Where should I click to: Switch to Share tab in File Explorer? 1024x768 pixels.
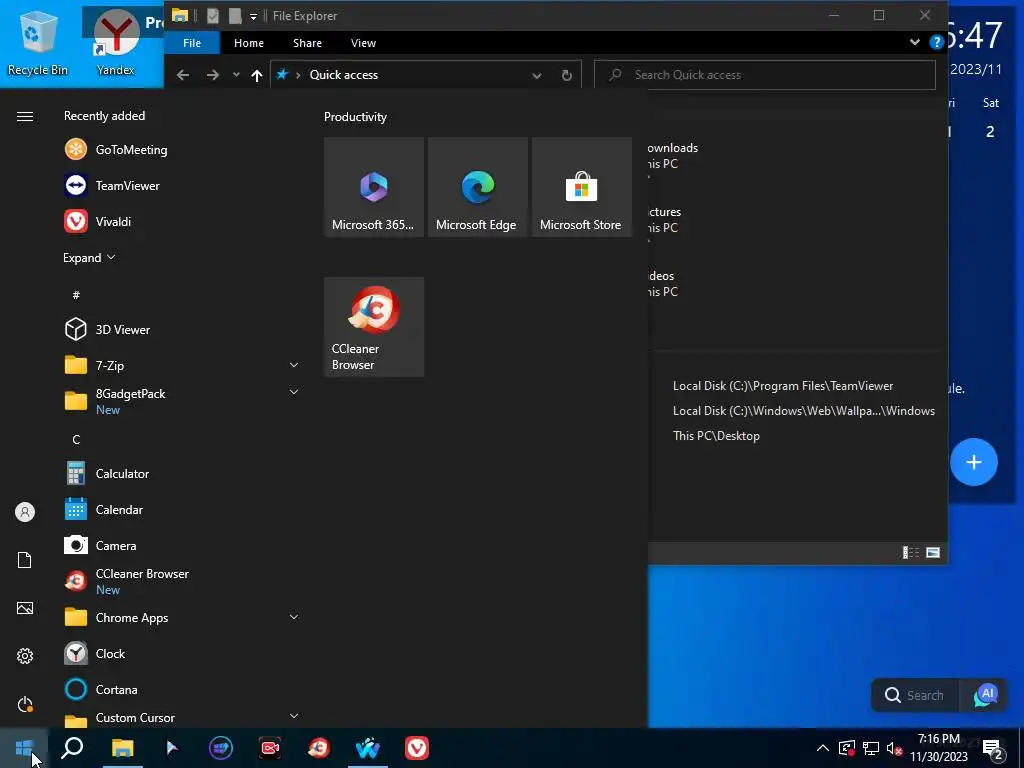click(307, 43)
